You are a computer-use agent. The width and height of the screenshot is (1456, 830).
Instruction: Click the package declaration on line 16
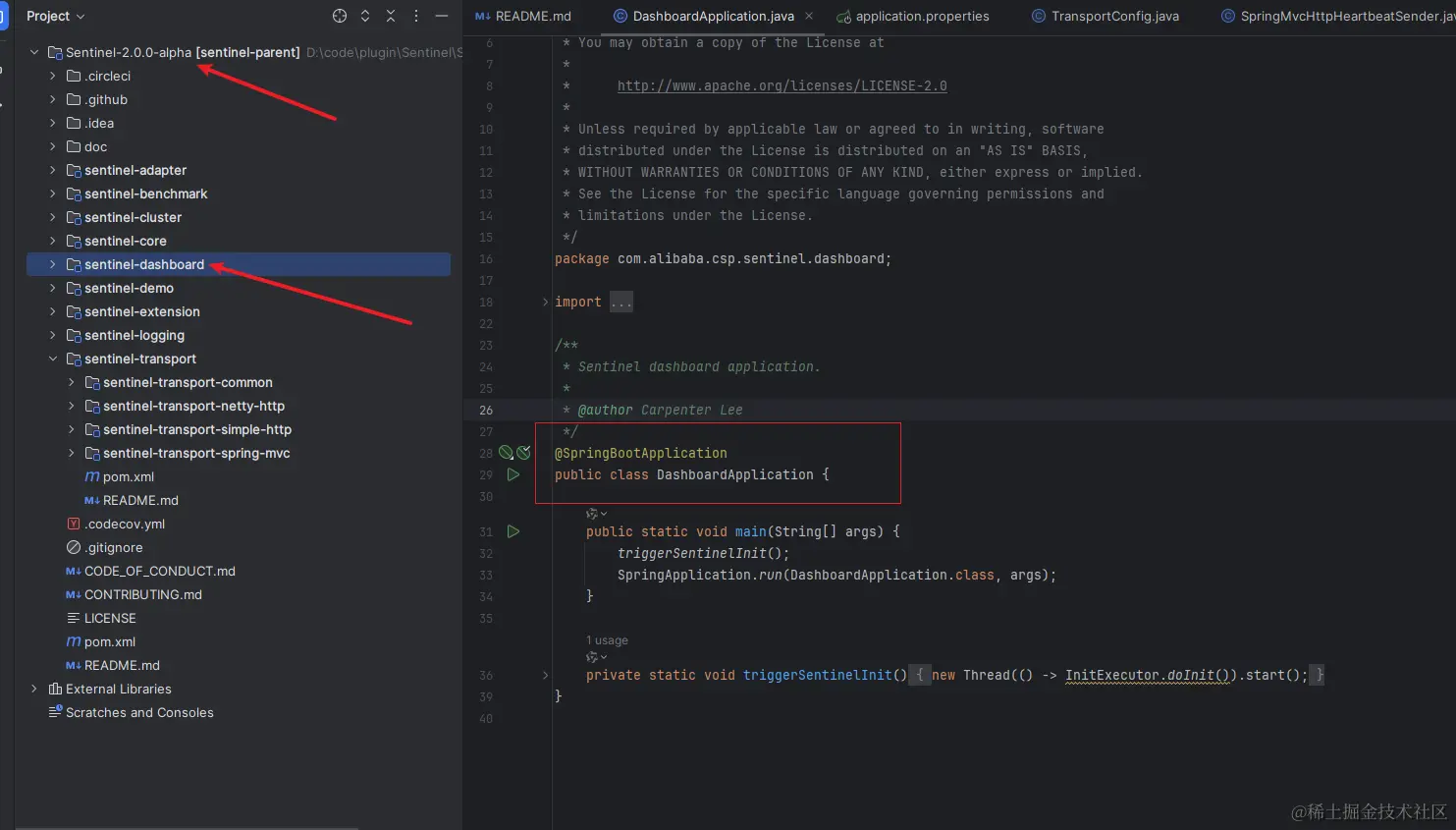(x=723, y=258)
